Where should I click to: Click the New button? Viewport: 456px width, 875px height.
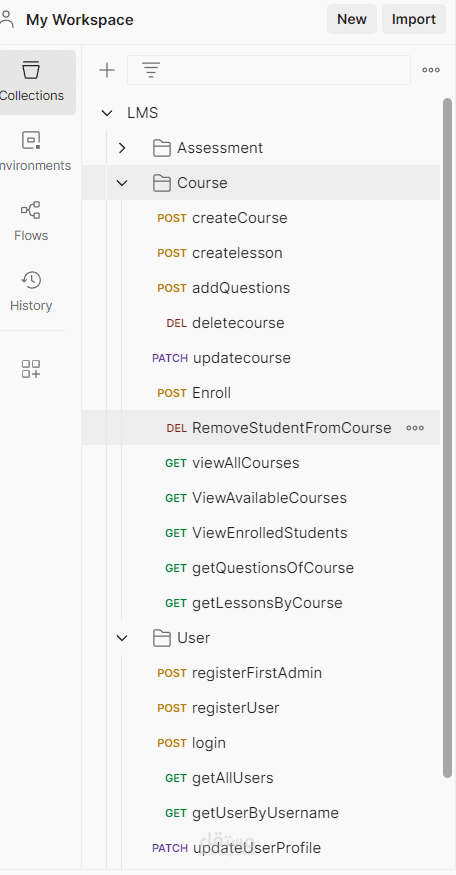point(352,20)
